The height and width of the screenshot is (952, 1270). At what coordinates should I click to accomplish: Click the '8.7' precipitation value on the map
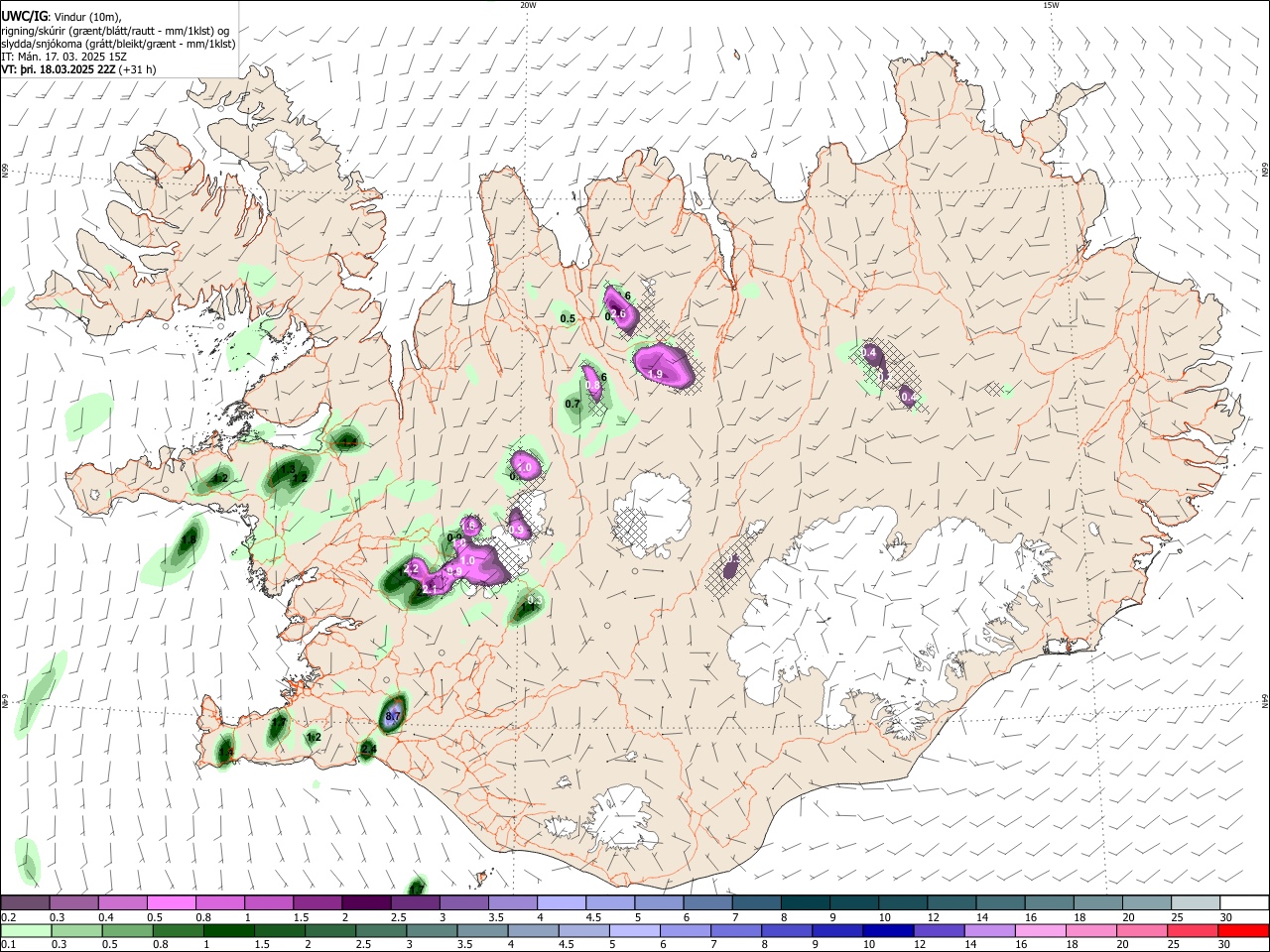click(392, 716)
